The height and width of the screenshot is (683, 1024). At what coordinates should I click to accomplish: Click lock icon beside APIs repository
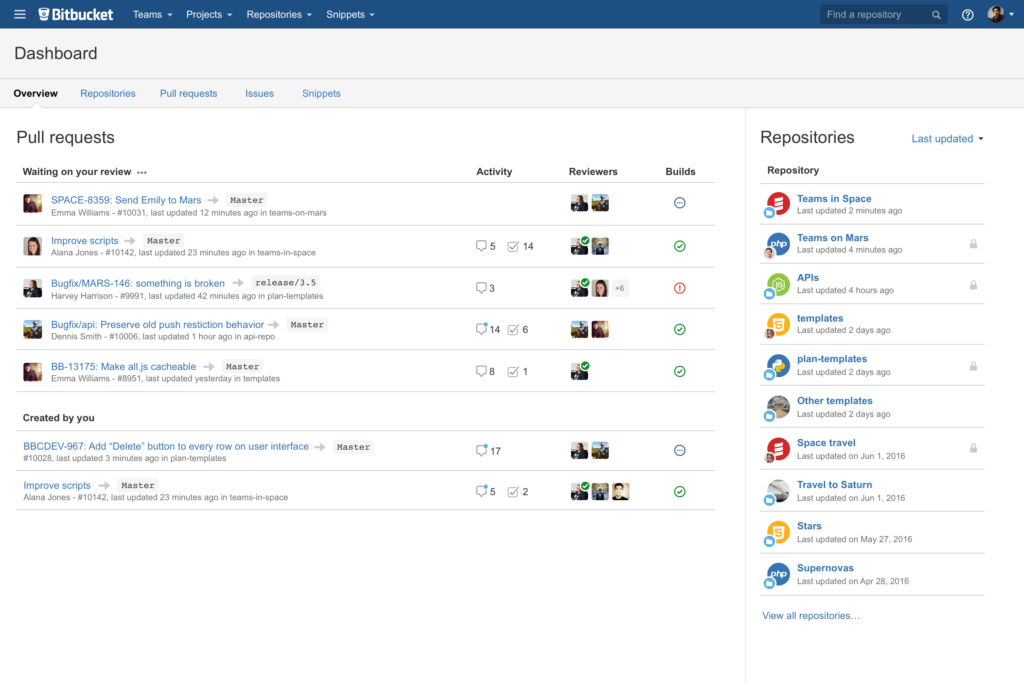(973, 285)
